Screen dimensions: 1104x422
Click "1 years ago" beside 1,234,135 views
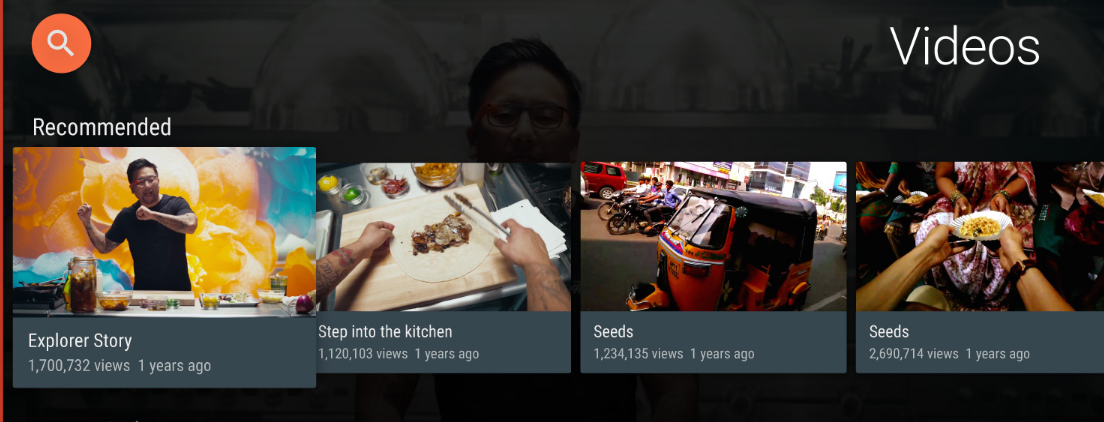pyautogui.click(x=722, y=354)
